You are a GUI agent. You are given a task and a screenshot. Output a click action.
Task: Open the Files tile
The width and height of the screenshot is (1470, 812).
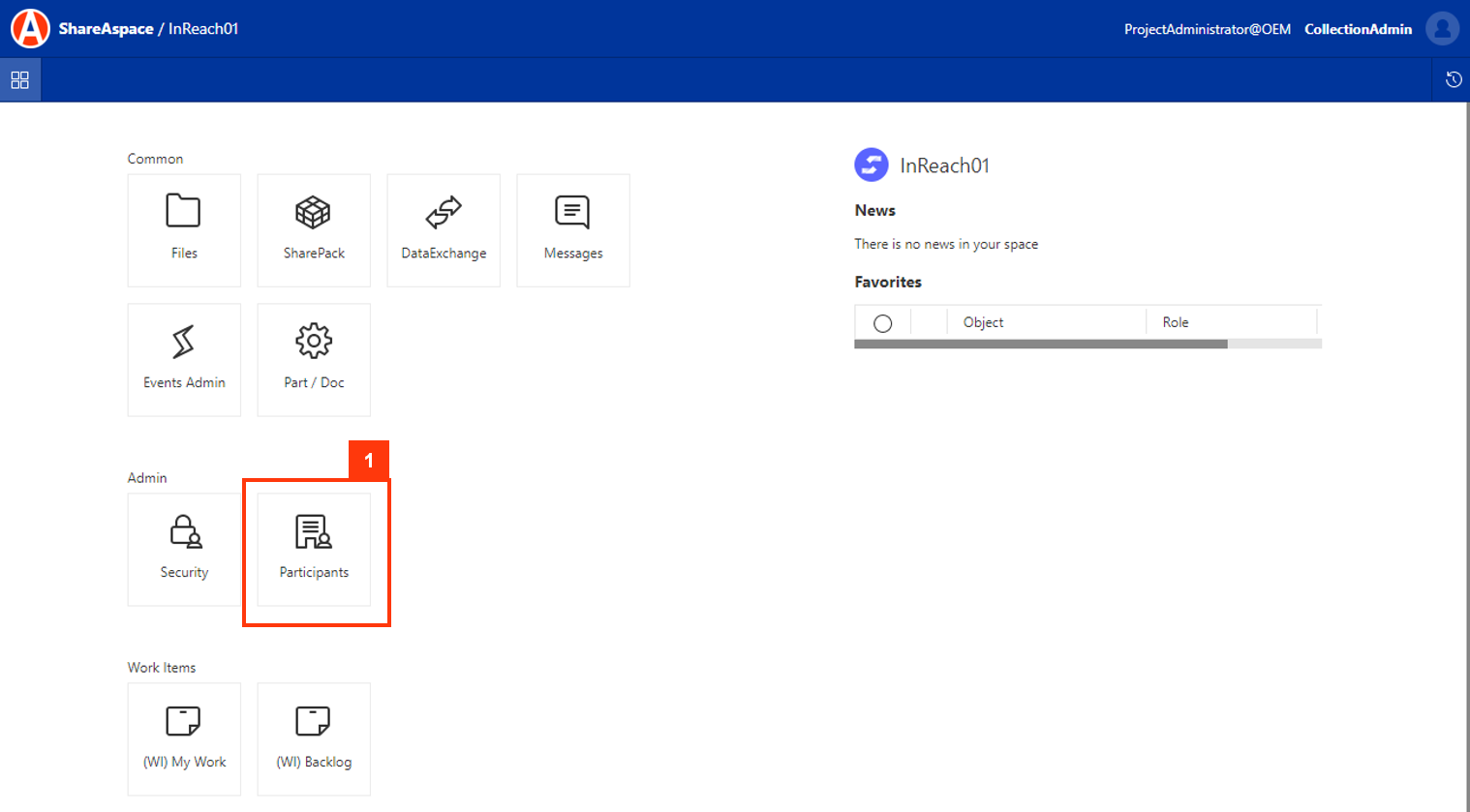[x=184, y=229]
